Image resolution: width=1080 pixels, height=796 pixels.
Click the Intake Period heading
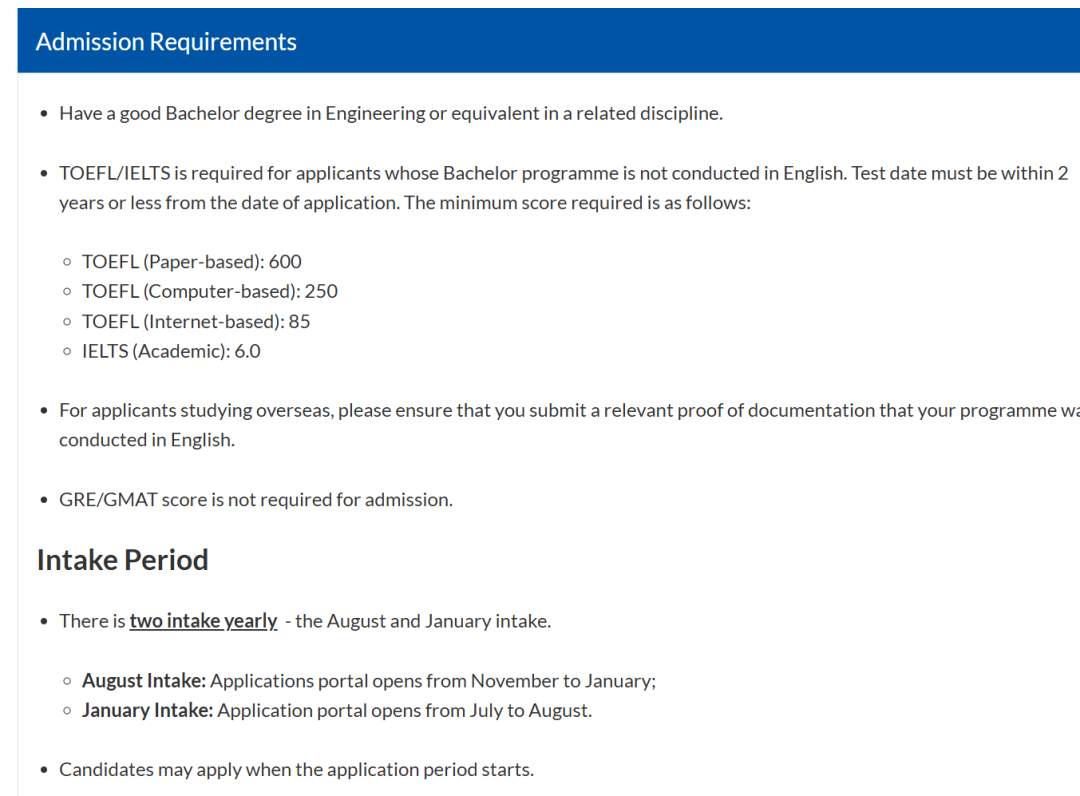(123, 560)
